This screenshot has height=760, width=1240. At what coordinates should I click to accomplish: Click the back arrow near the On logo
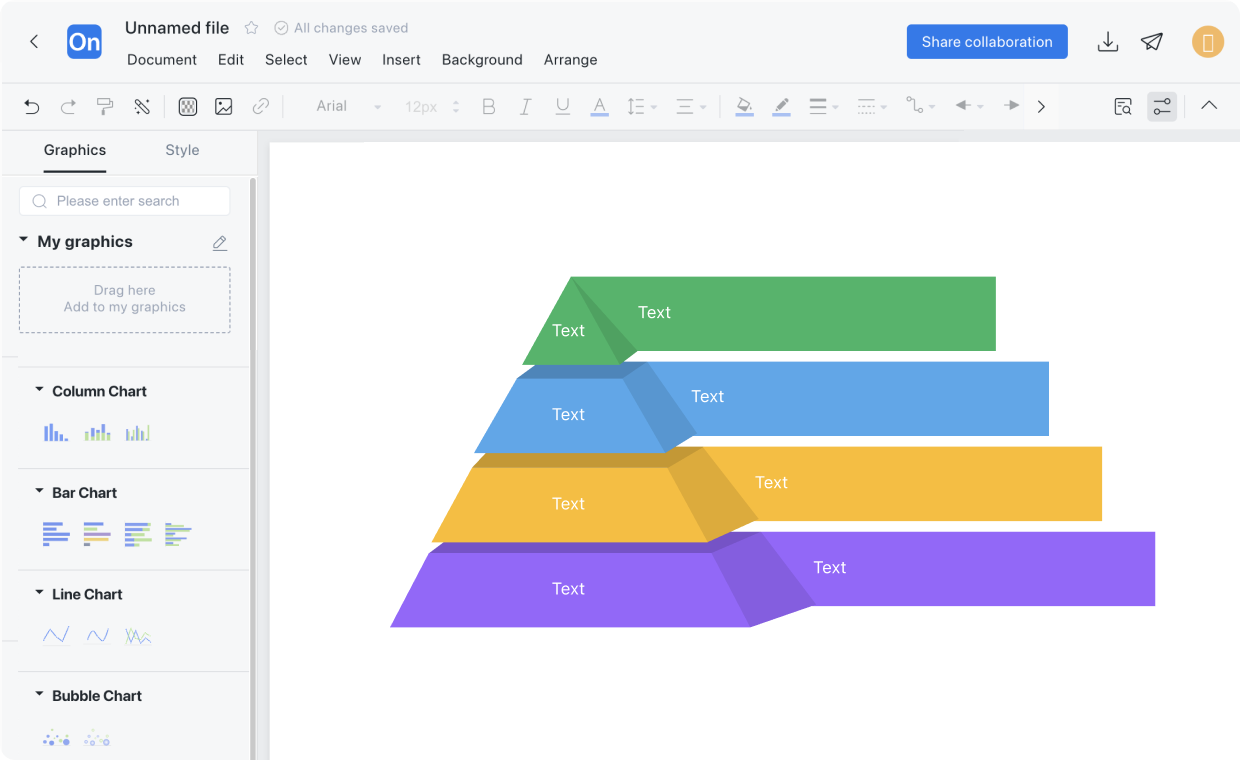pos(34,42)
